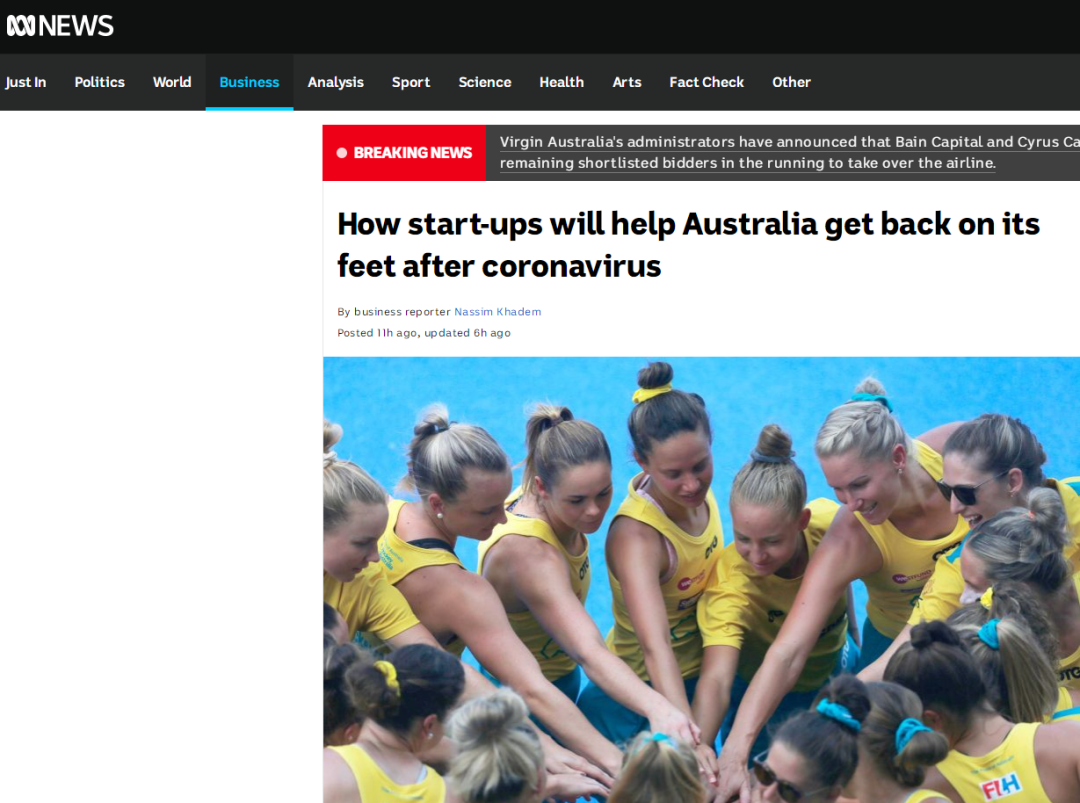
Task: Click the hockey team huddle photo
Action: [x=701, y=580]
